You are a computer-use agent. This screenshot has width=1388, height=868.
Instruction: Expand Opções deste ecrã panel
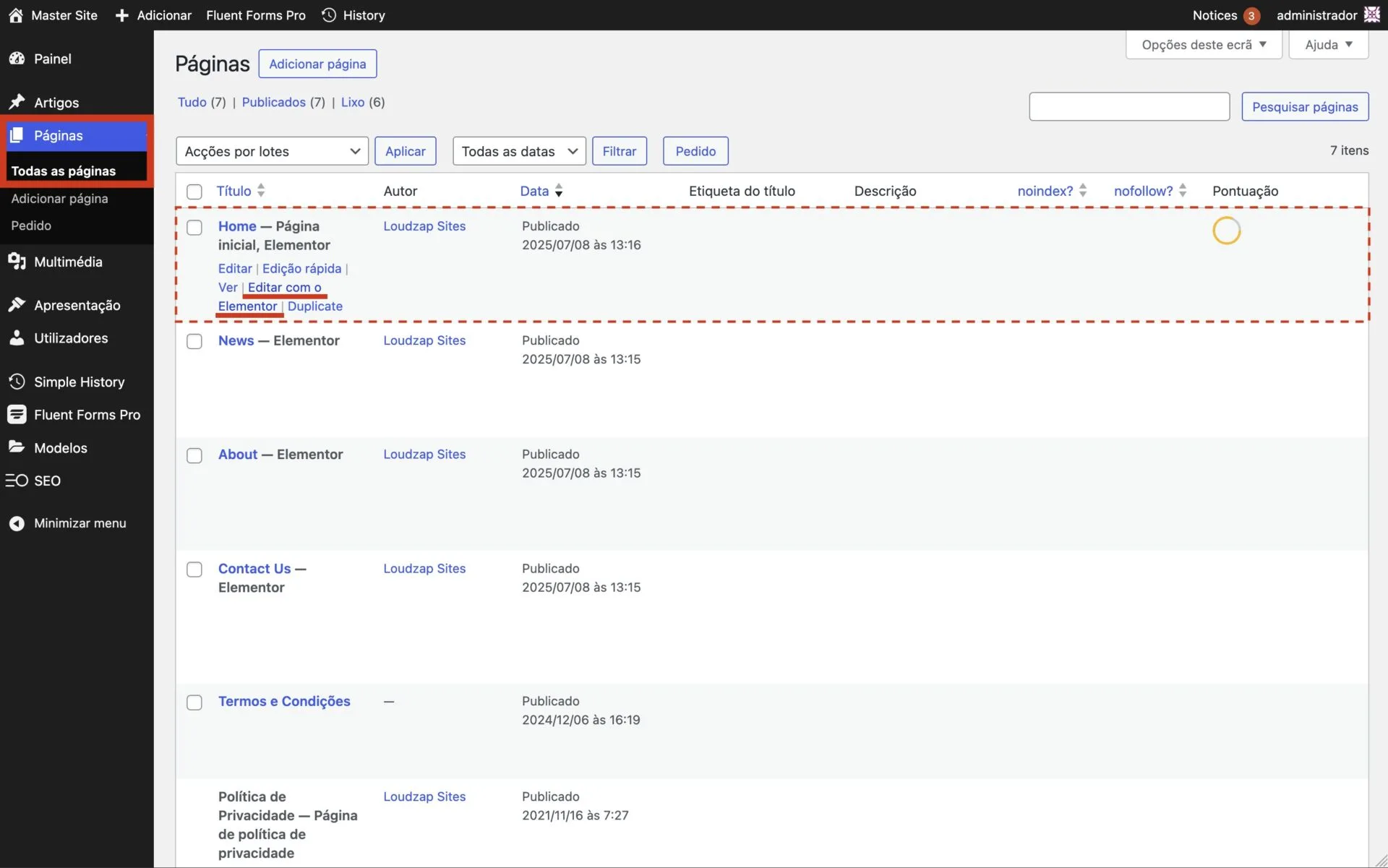click(1204, 45)
